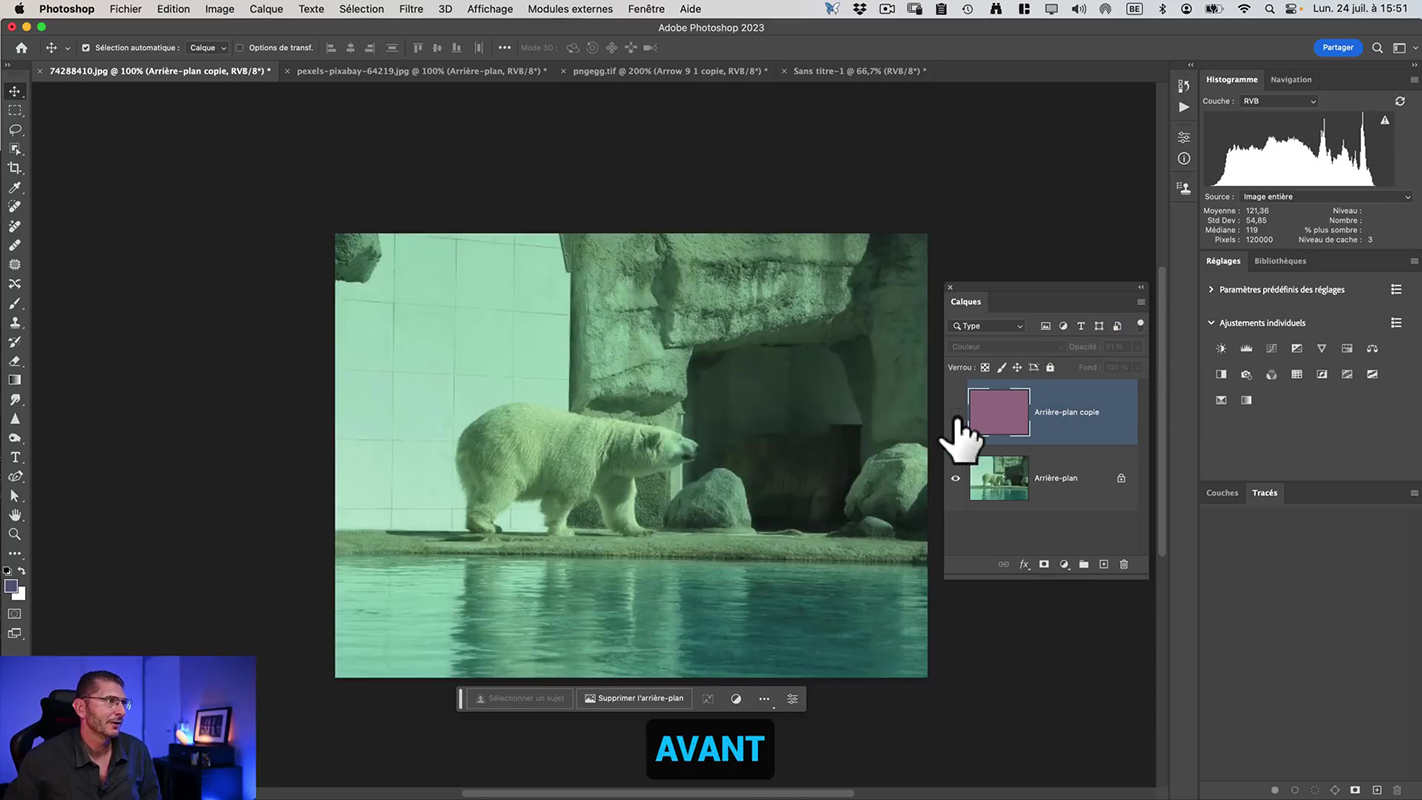Viewport: 1422px width, 800px height.
Task: Check Options de transf. checkbox
Action: pos(239,48)
